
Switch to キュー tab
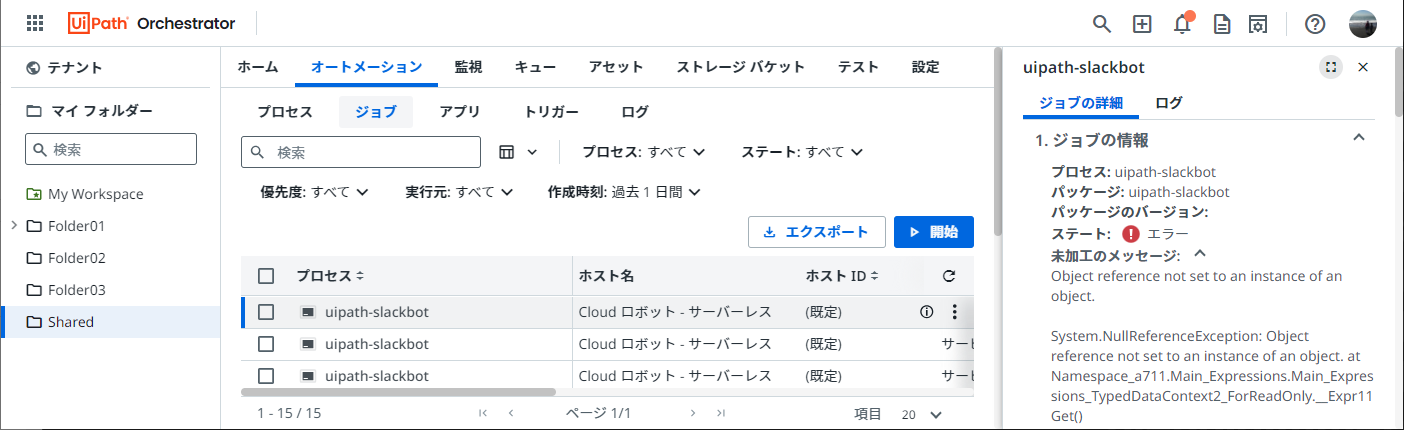point(536,67)
